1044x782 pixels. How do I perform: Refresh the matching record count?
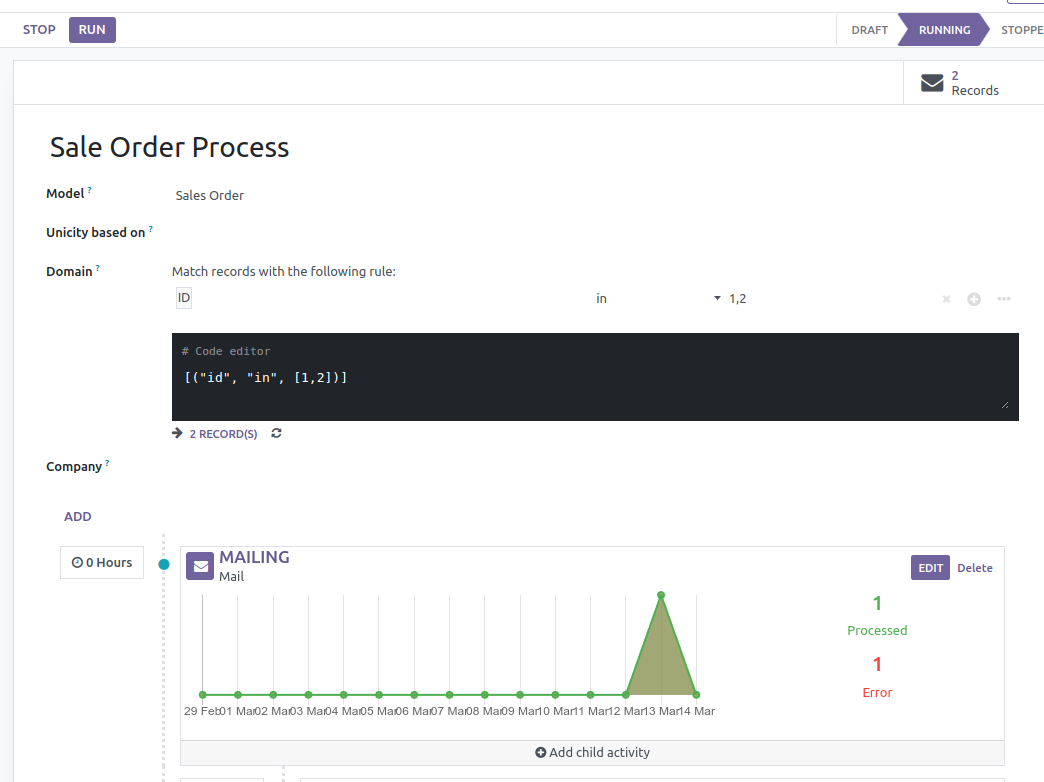(x=277, y=434)
